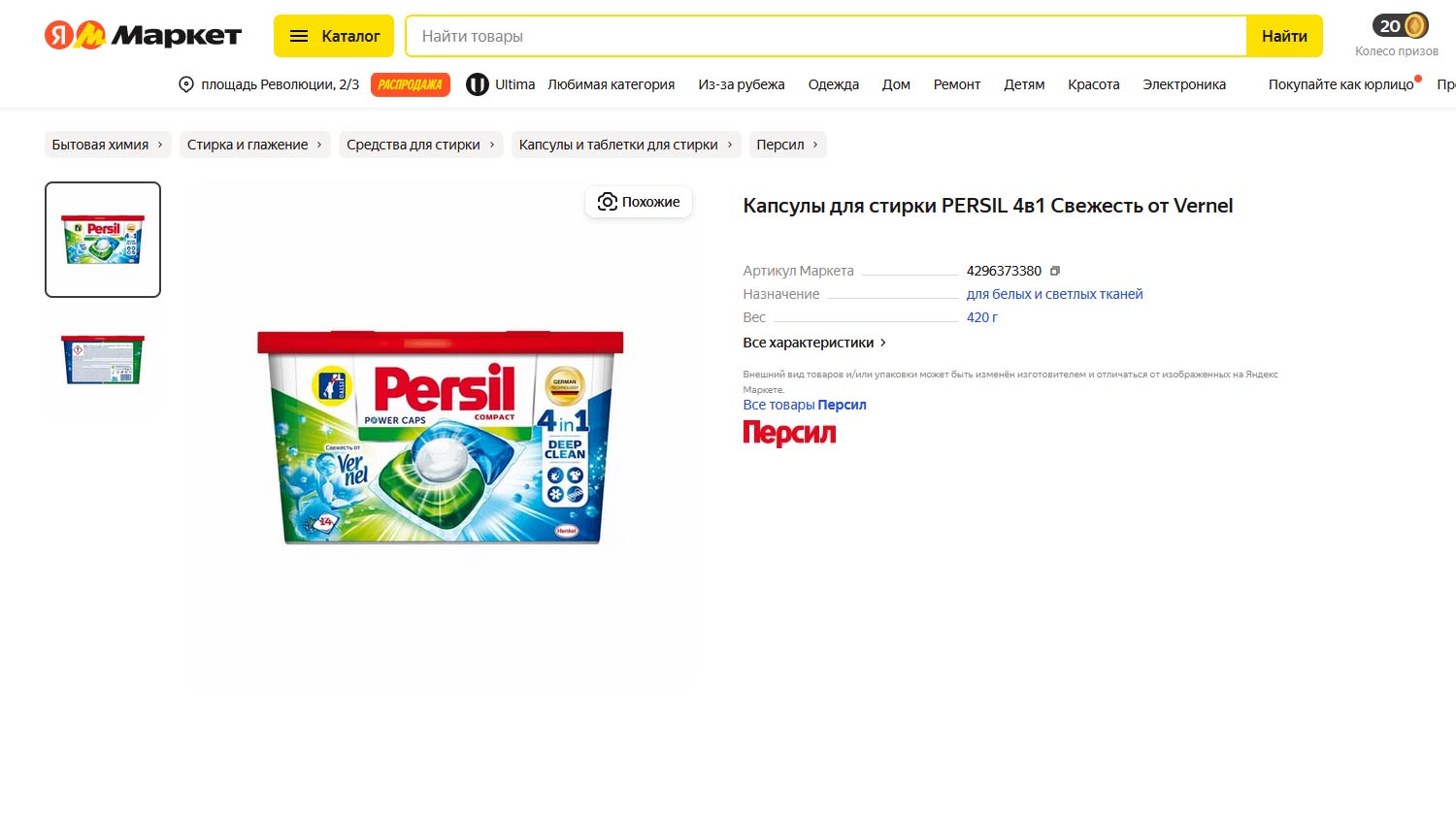The height and width of the screenshot is (818, 1456).
Task: Click the для белых и светлых тканей link
Action: point(1054,294)
